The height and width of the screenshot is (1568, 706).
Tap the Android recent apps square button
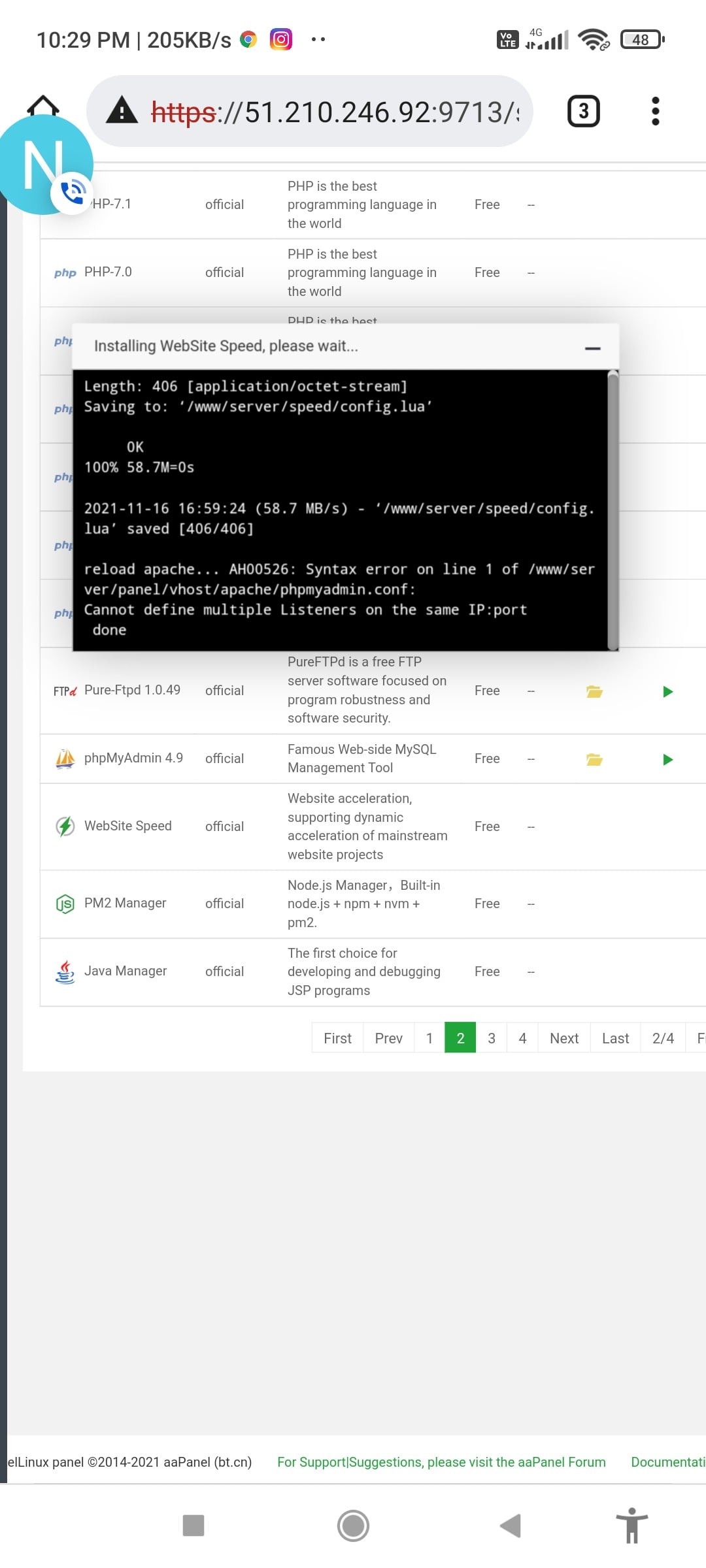tap(193, 1526)
